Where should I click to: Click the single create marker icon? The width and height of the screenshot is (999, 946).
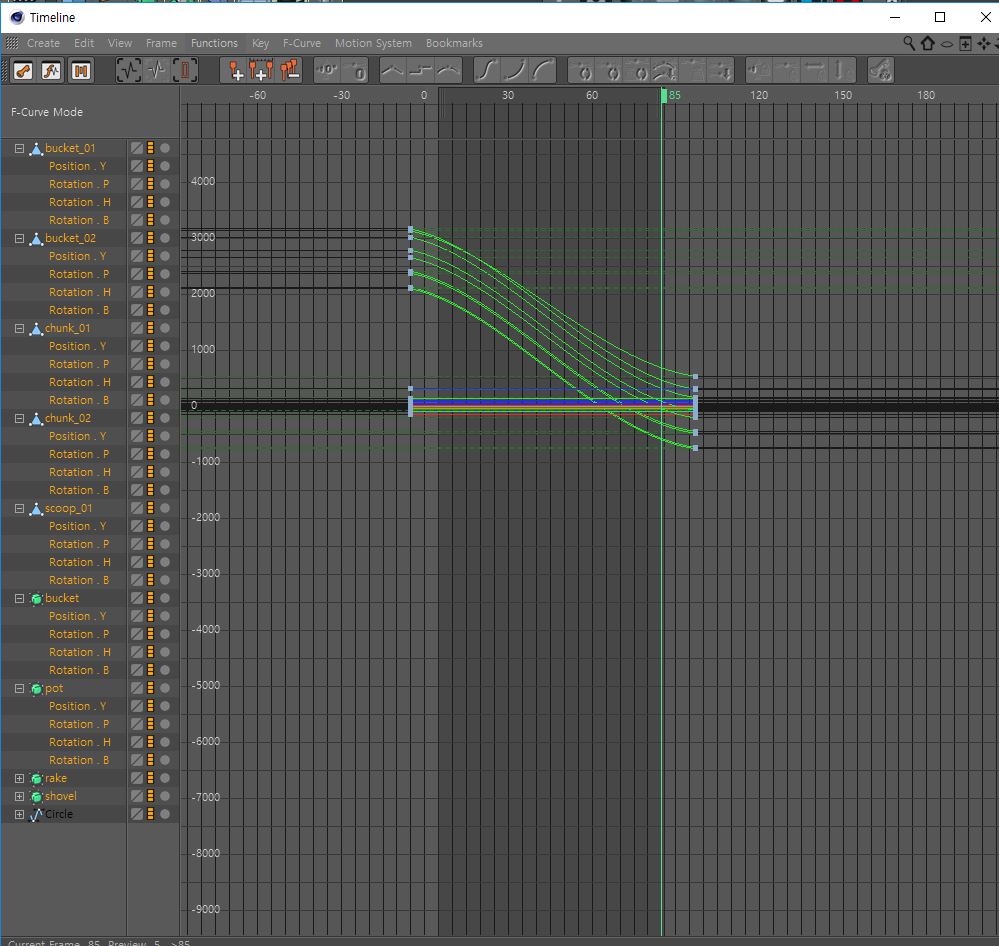[234, 71]
